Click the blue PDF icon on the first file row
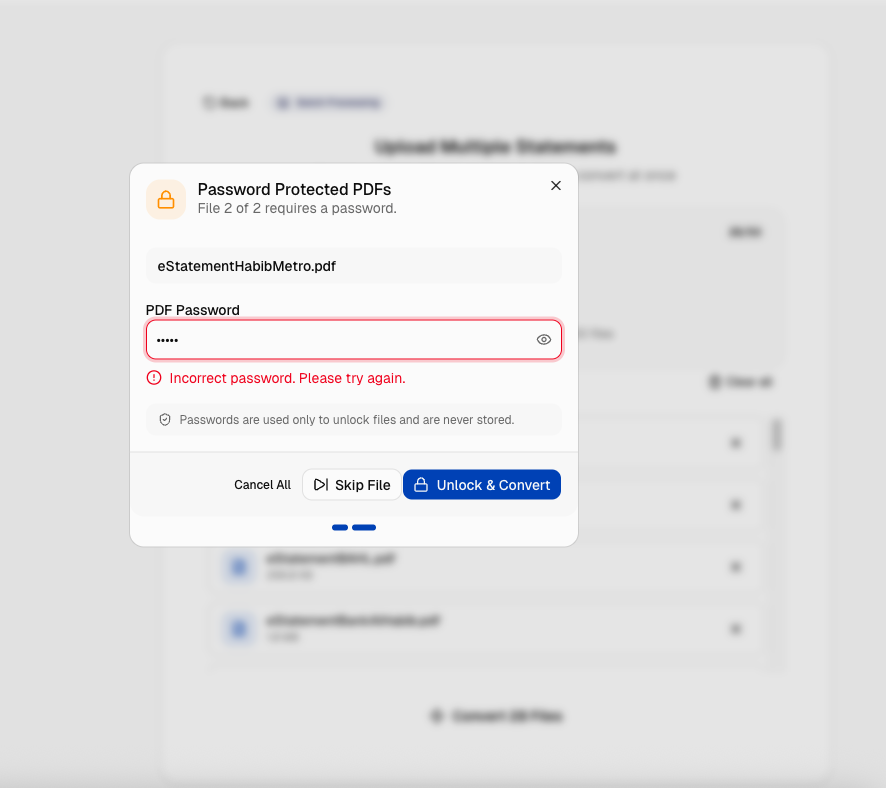Image resolution: width=886 pixels, height=788 pixels. 238,567
